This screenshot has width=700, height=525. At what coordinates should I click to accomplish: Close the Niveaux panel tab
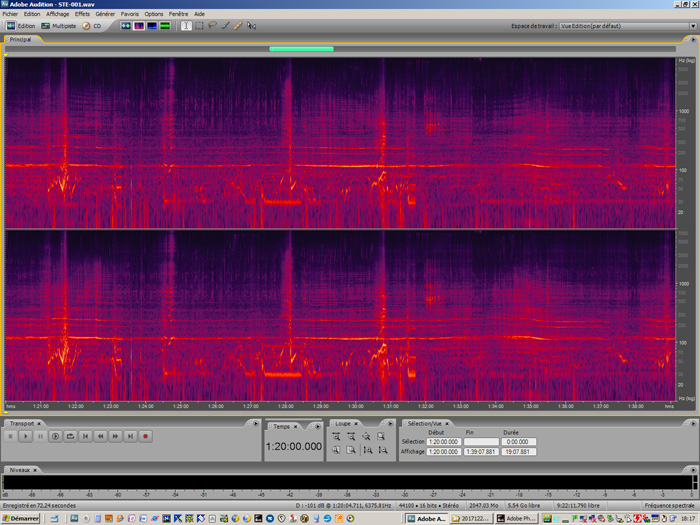coord(36,468)
